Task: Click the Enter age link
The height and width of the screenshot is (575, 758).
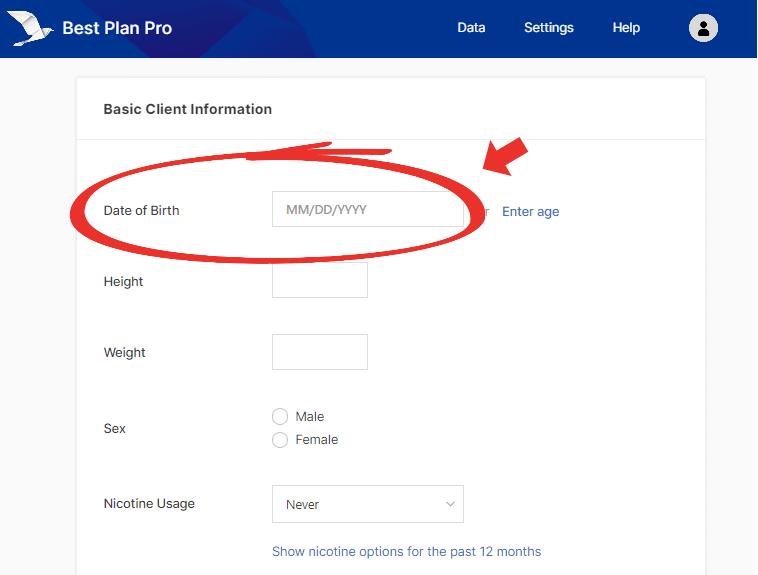Action: [530, 211]
